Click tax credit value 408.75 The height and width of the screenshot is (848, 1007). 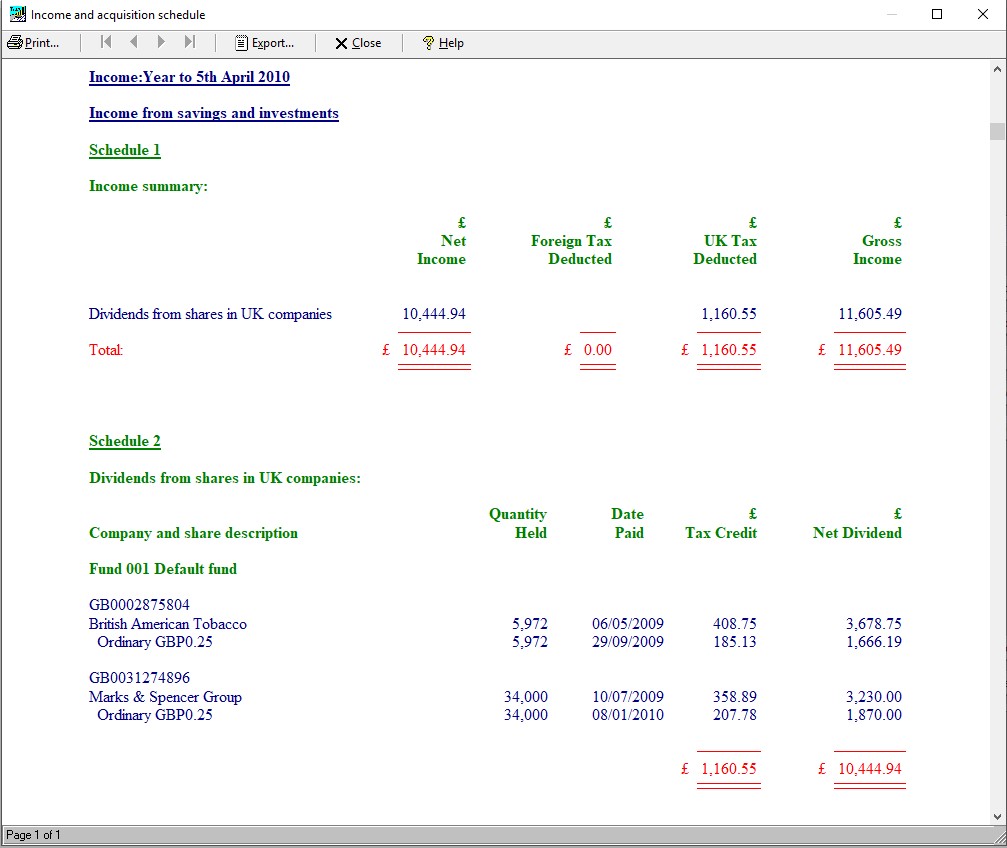(x=735, y=624)
